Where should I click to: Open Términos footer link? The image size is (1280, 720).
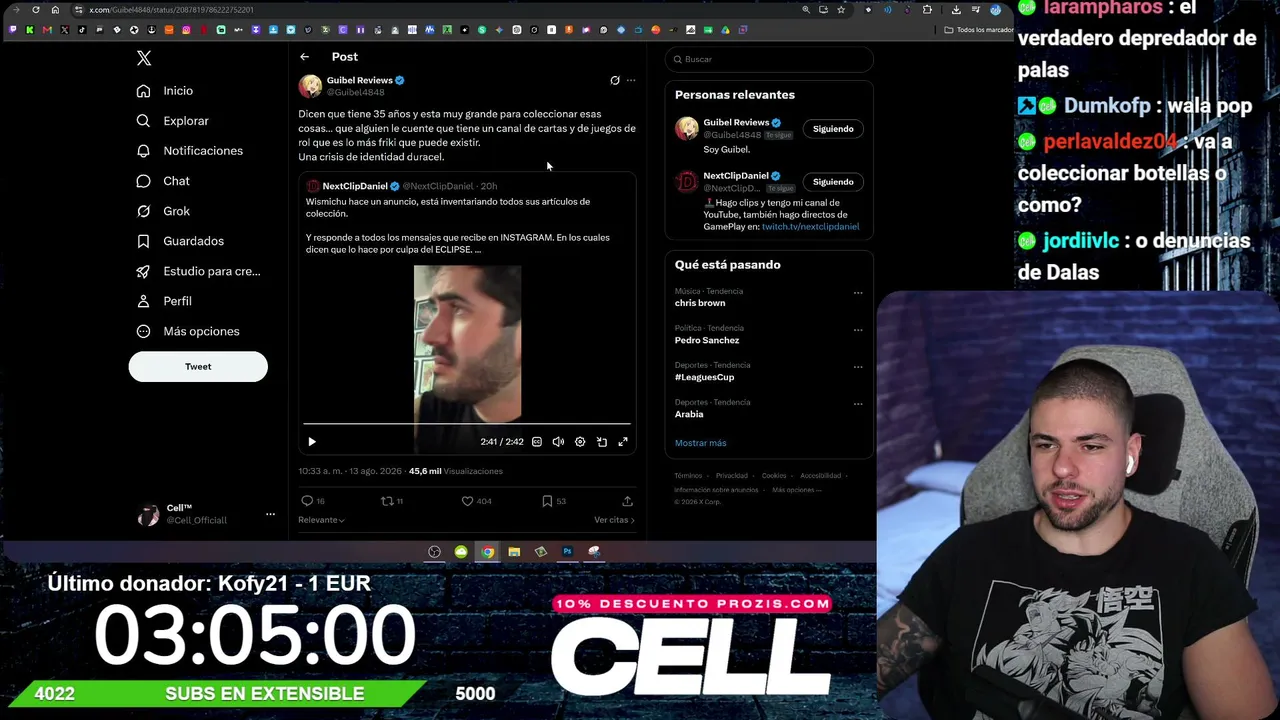[688, 476]
